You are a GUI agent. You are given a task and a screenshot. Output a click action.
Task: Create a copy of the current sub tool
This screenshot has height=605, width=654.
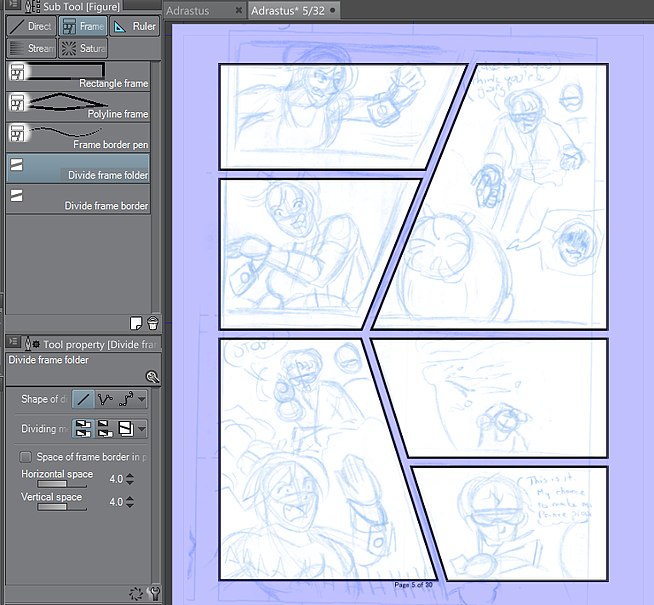(136, 323)
